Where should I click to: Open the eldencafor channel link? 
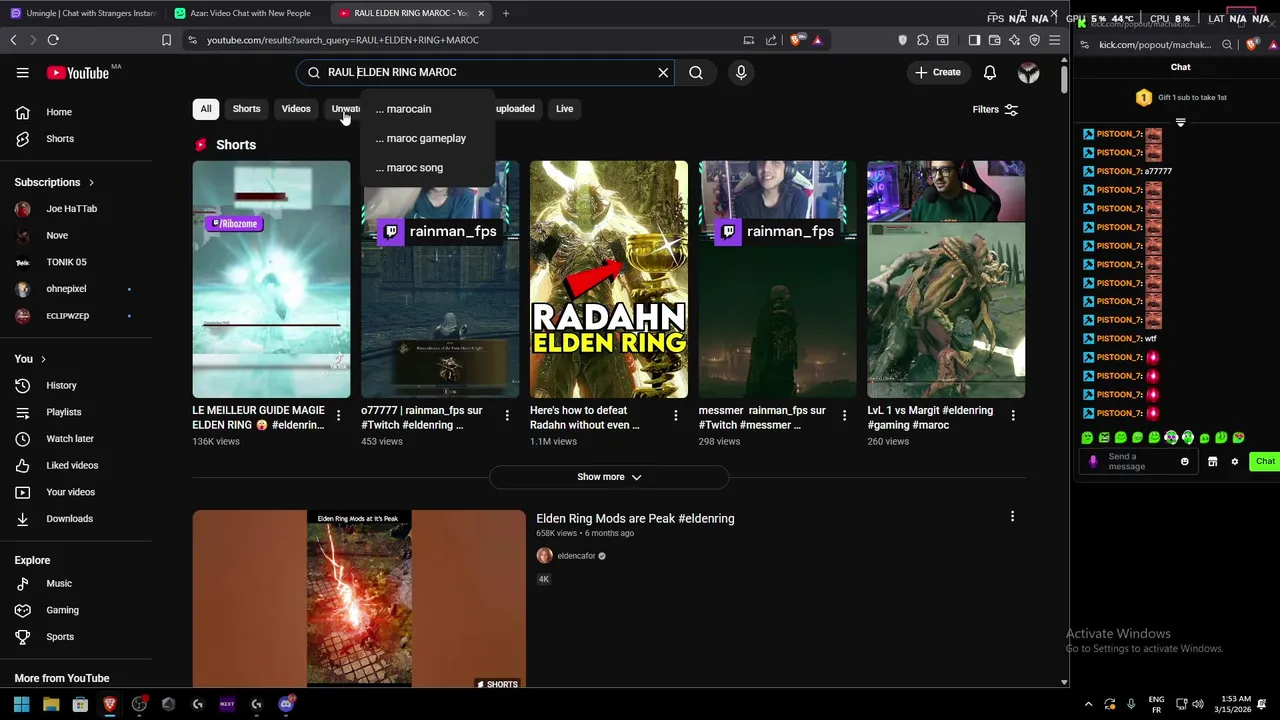[576, 556]
